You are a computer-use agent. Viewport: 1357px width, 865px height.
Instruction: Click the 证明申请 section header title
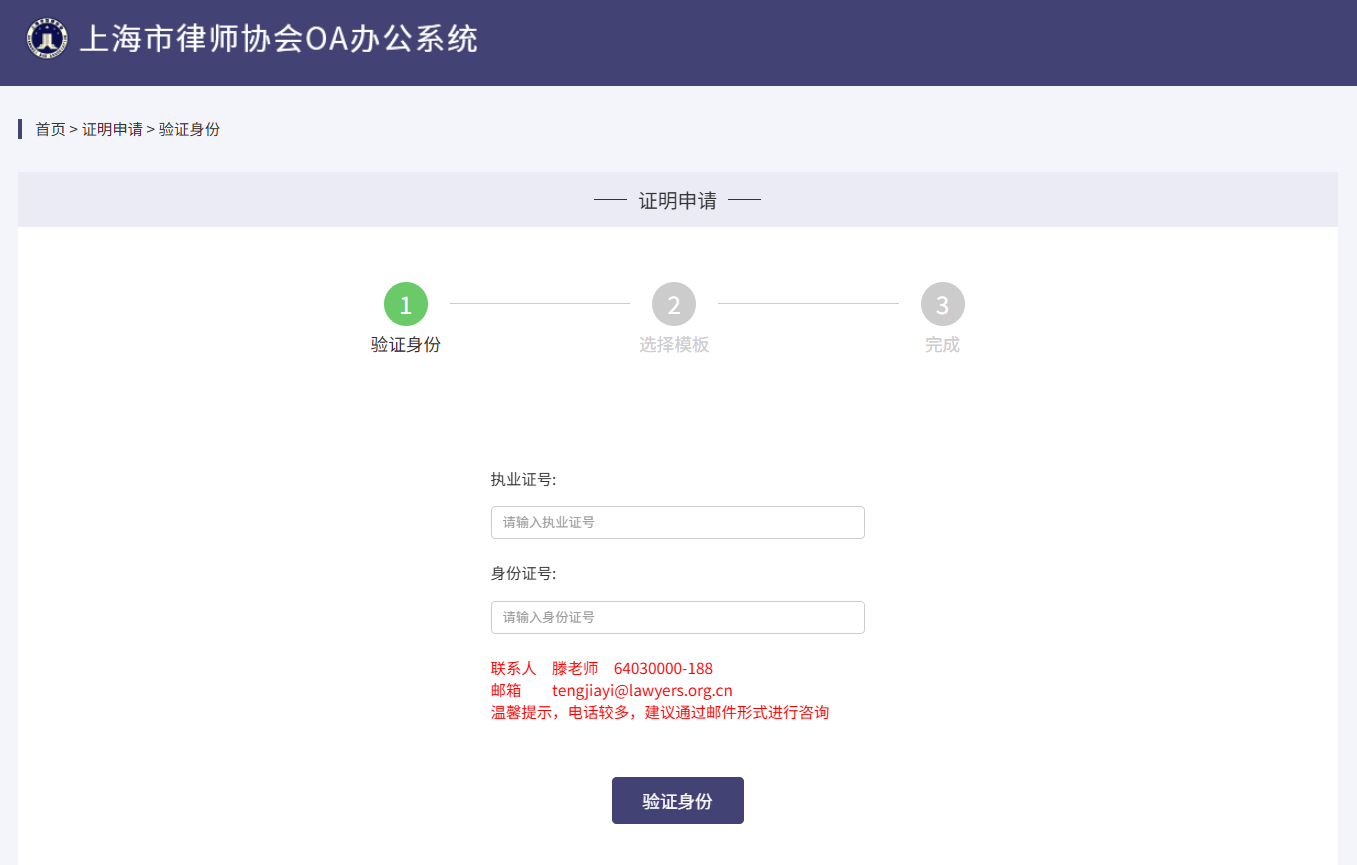point(678,200)
